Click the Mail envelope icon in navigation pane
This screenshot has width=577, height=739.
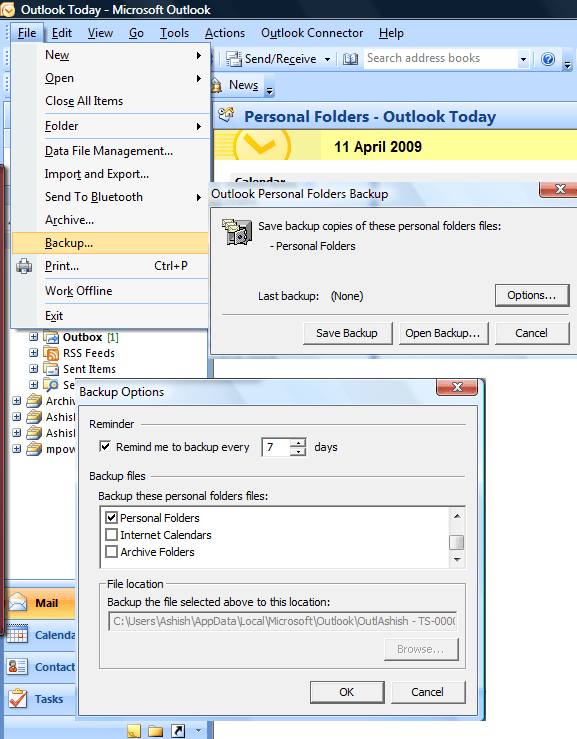pyautogui.click(x=17, y=602)
